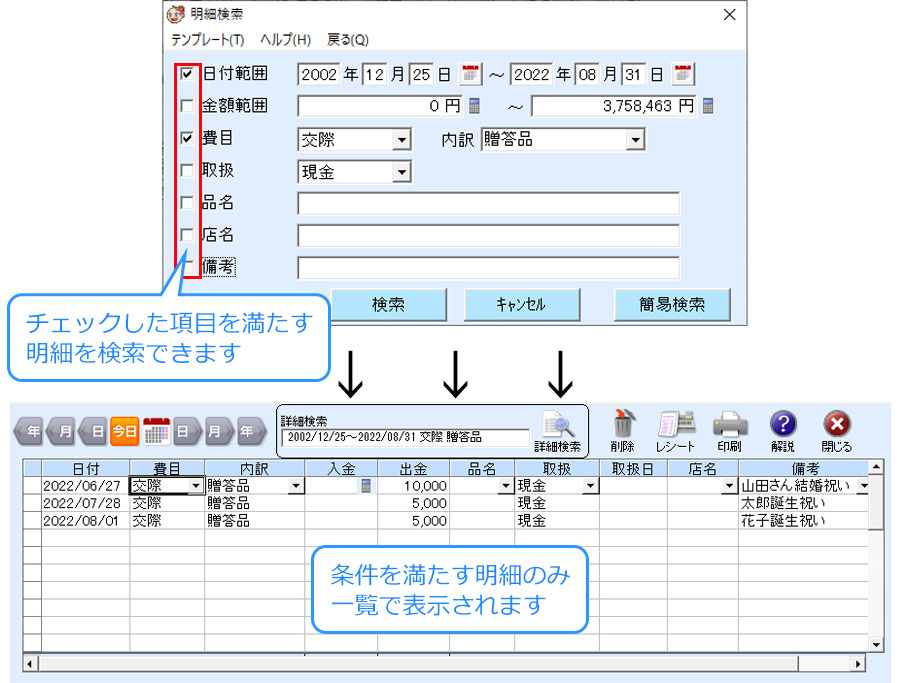900x683 pixels.
Task: Click the end month field 08
Action: 587,75
